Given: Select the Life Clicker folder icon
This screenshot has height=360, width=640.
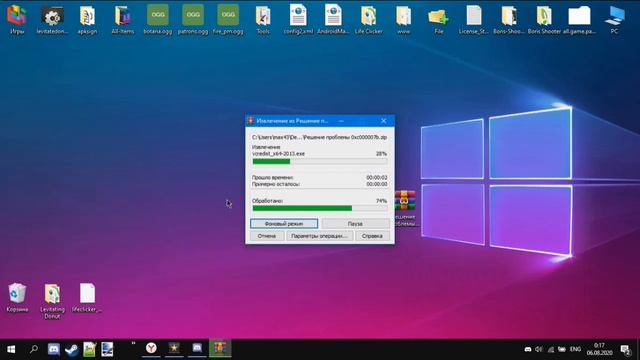Looking at the screenshot, I should click(x=369, y=19).
